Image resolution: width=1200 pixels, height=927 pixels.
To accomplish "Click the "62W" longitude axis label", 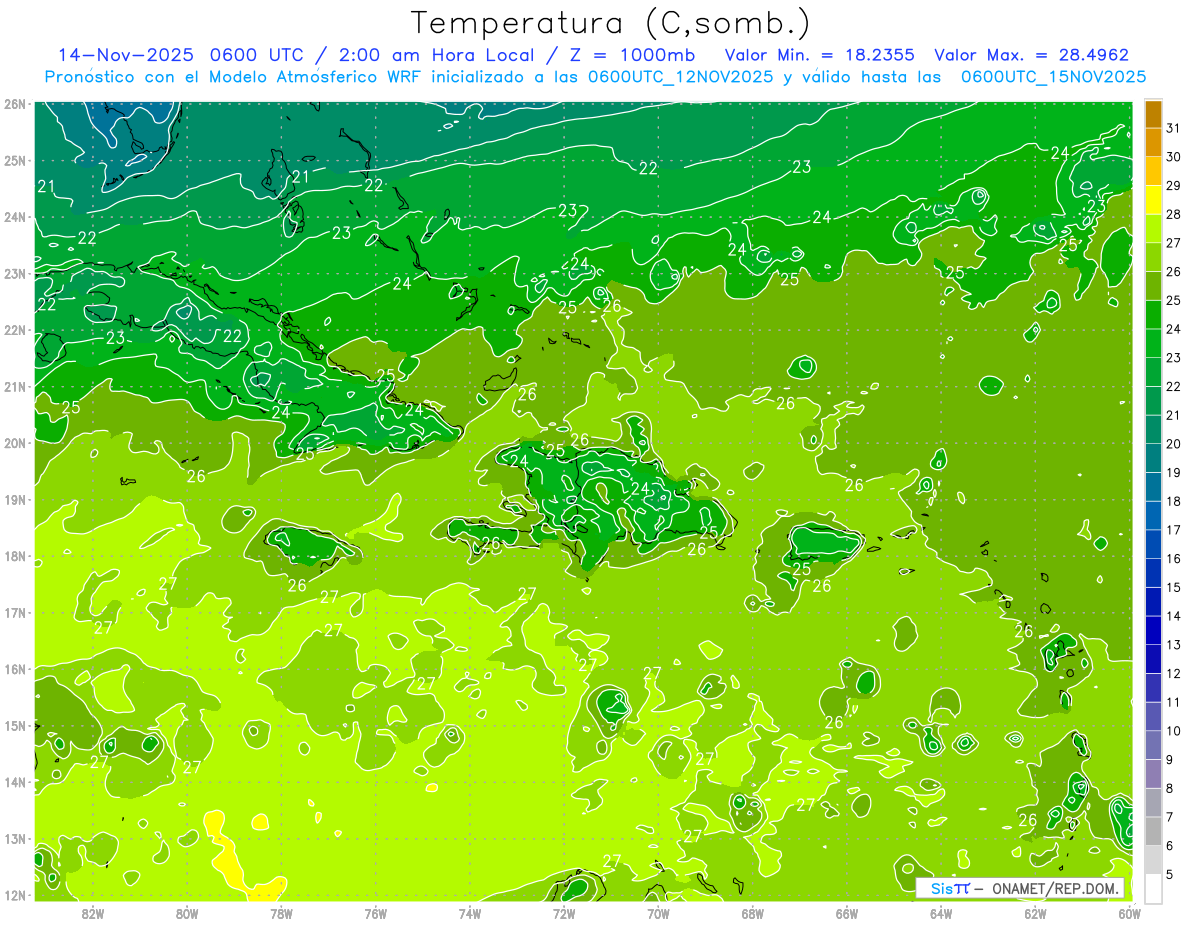I will [x=1035, y=913].
